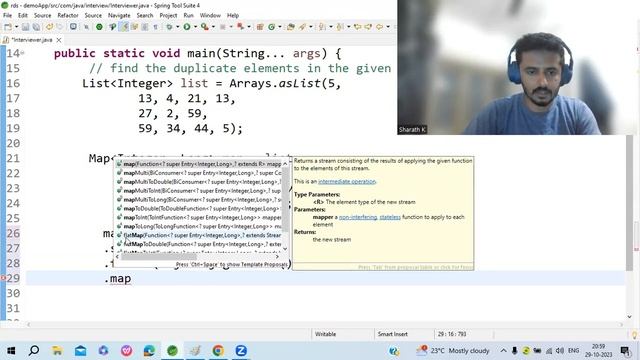Open the Project menu

tap(168, 16)
